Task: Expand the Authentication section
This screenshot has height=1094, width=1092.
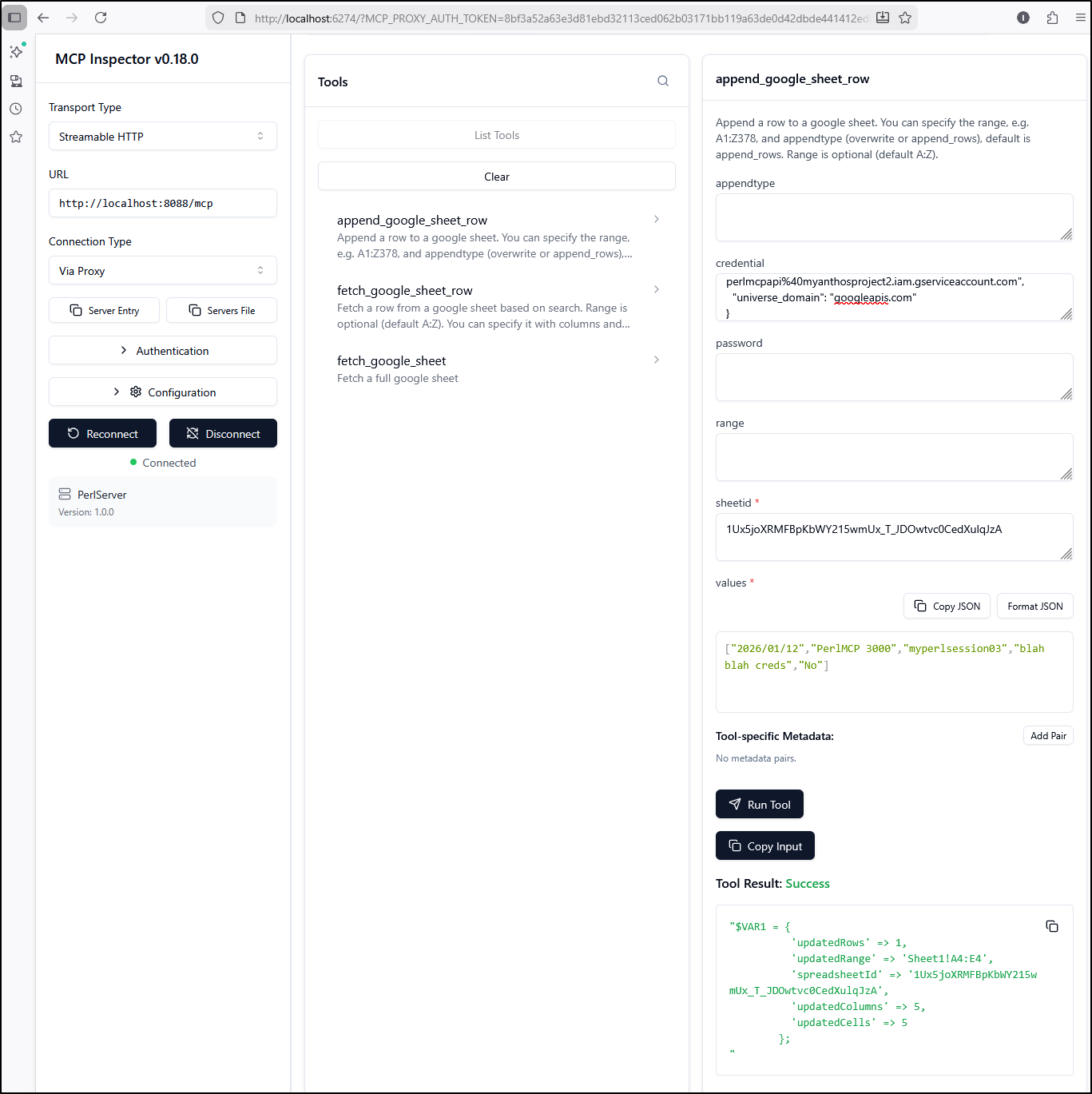Action: coord(162,351)
